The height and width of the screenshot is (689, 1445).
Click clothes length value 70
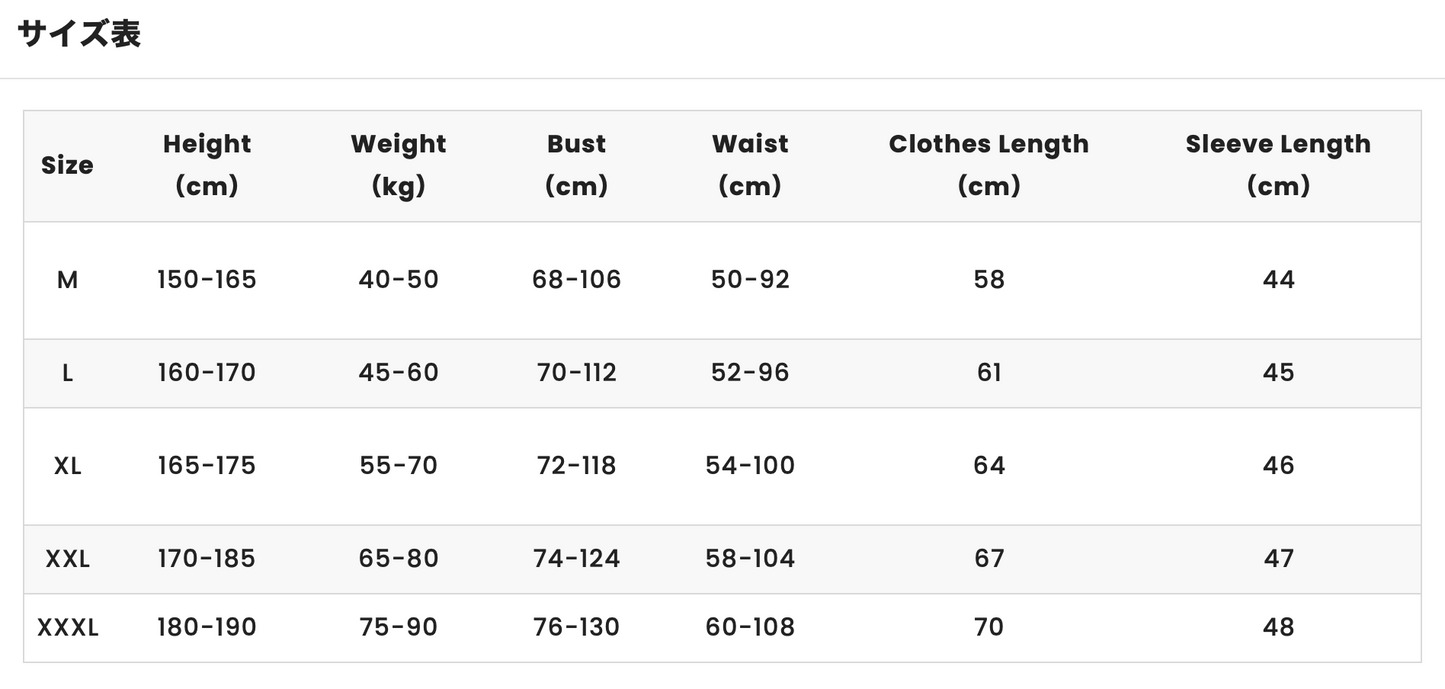pos(989,628)
